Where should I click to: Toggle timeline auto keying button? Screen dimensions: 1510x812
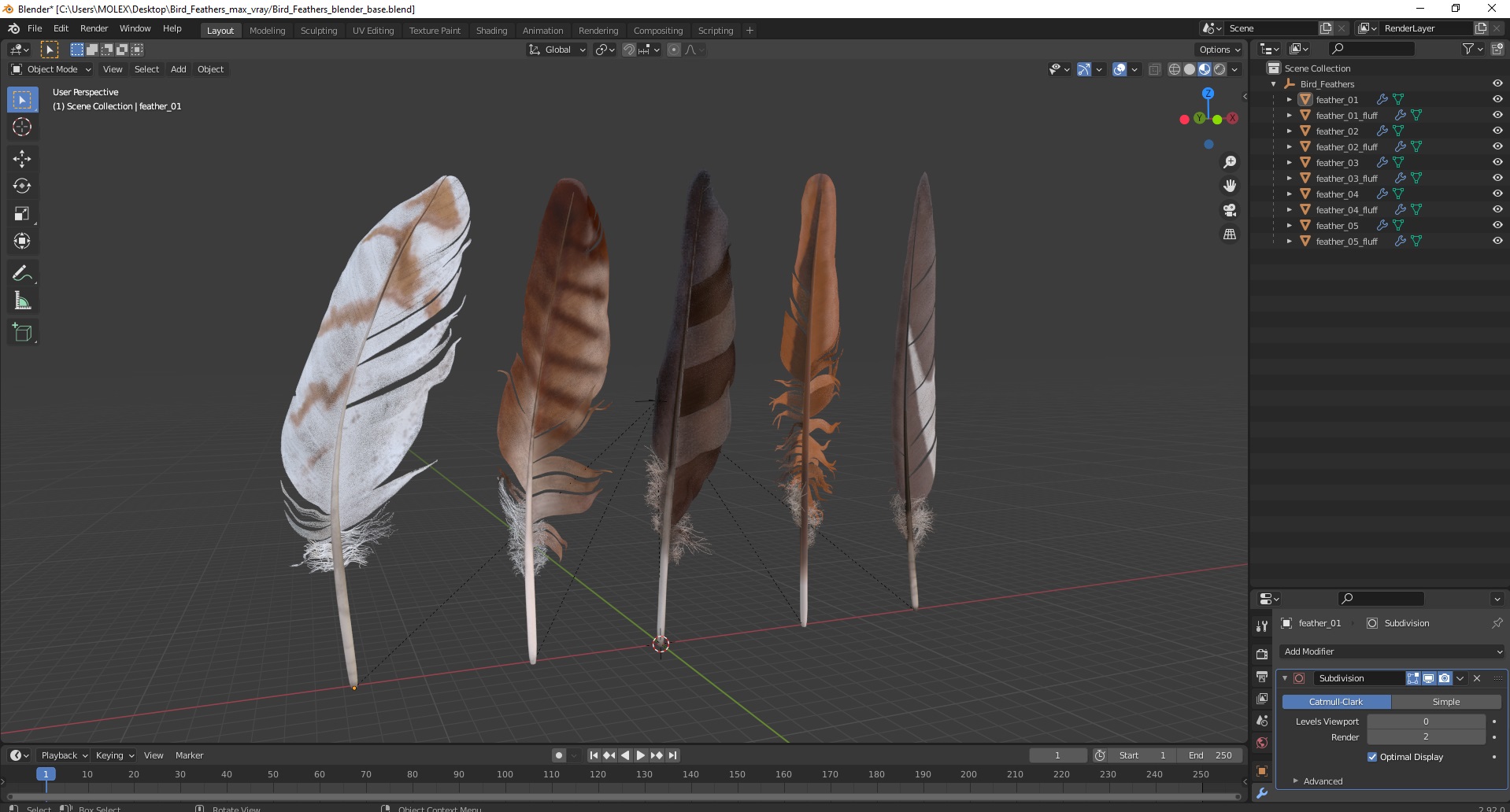pyautogui.click(x=559, y=755)
